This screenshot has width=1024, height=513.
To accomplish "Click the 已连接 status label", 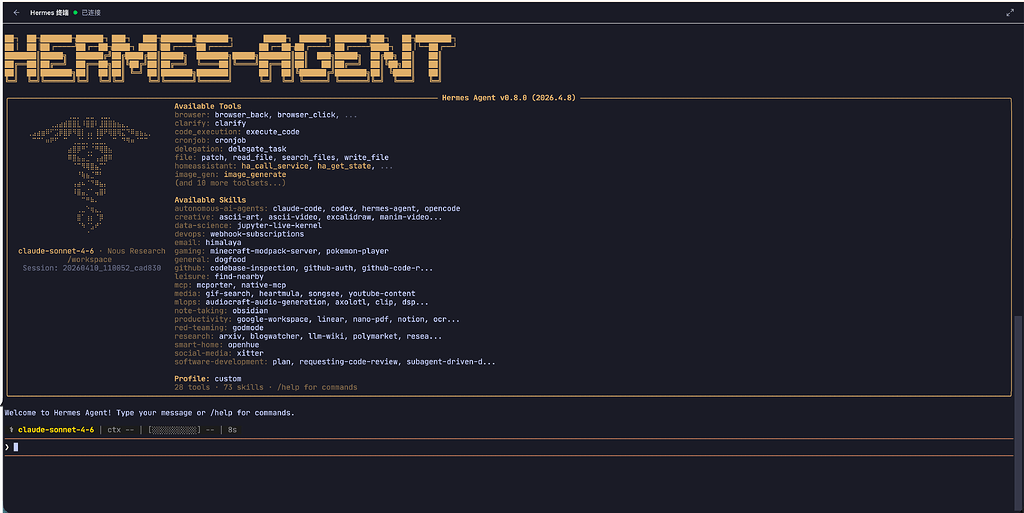I will pyautogui.click(x=91, y=12).
